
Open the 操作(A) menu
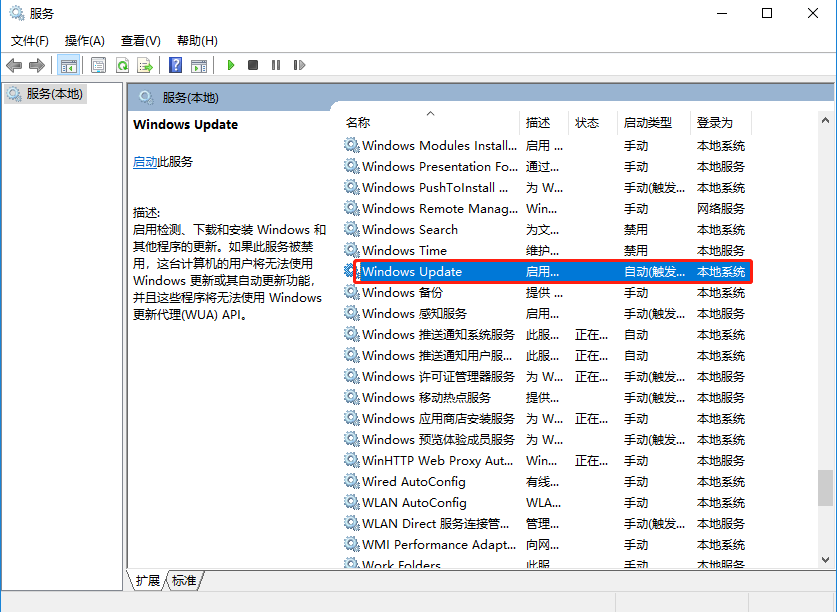tap(84, 41)
